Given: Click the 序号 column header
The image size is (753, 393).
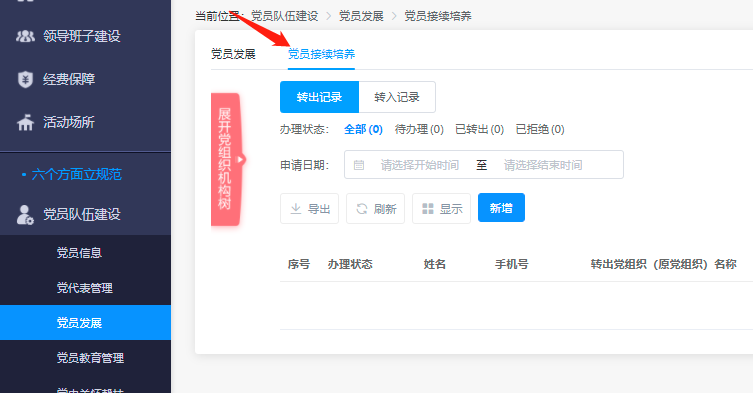Looking at the screenshot, I should pos(299,264).
